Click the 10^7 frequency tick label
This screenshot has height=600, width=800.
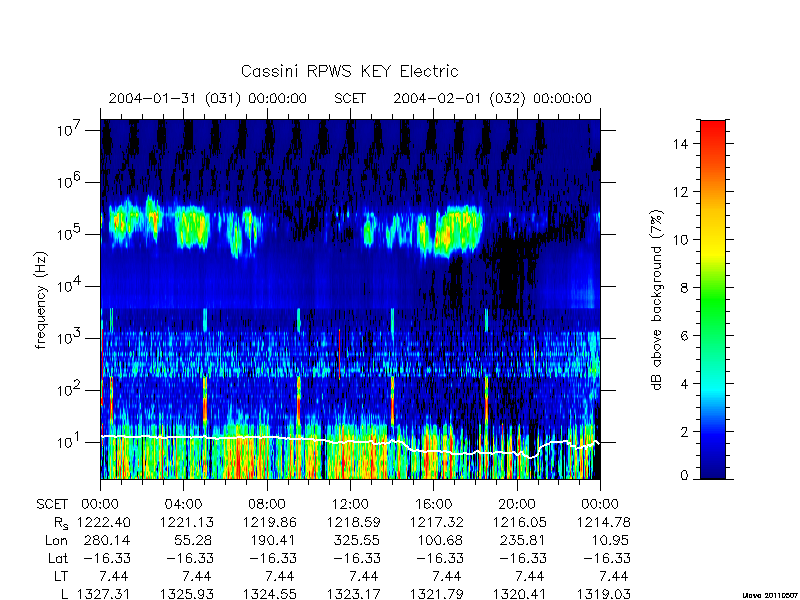(x=69, y=130)
